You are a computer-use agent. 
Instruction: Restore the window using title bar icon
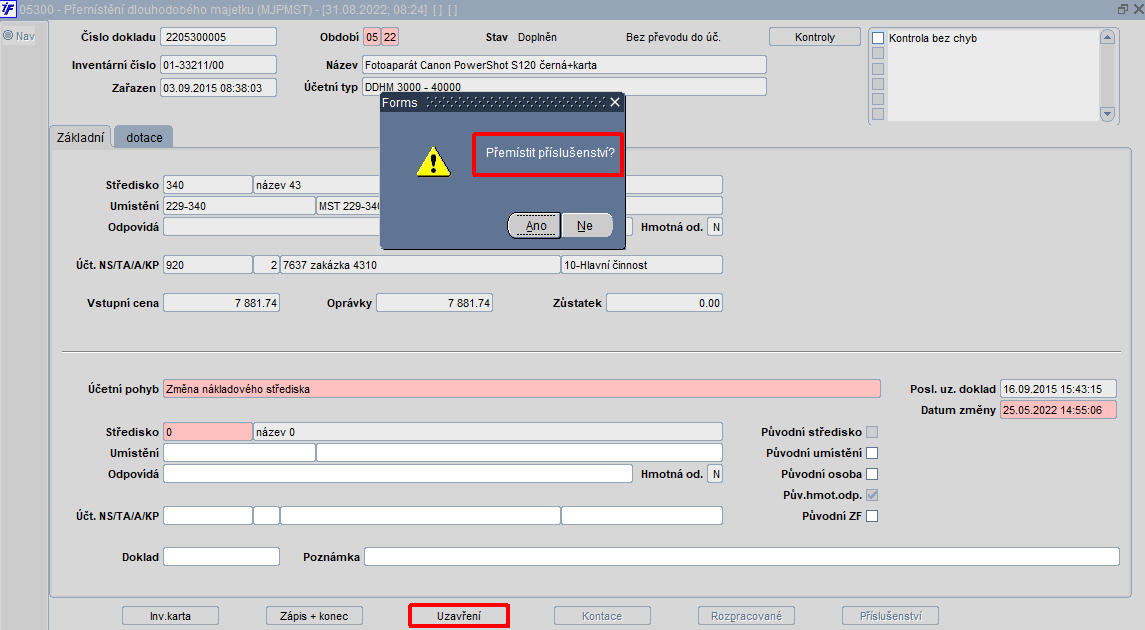coord(1122,9)
